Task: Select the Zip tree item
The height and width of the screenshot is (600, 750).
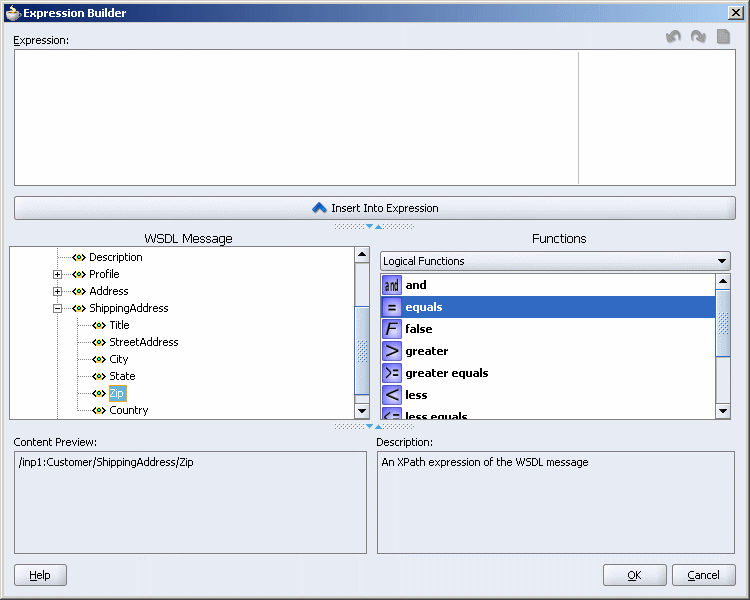Action: pyautogui.click(x=117, y=393)
